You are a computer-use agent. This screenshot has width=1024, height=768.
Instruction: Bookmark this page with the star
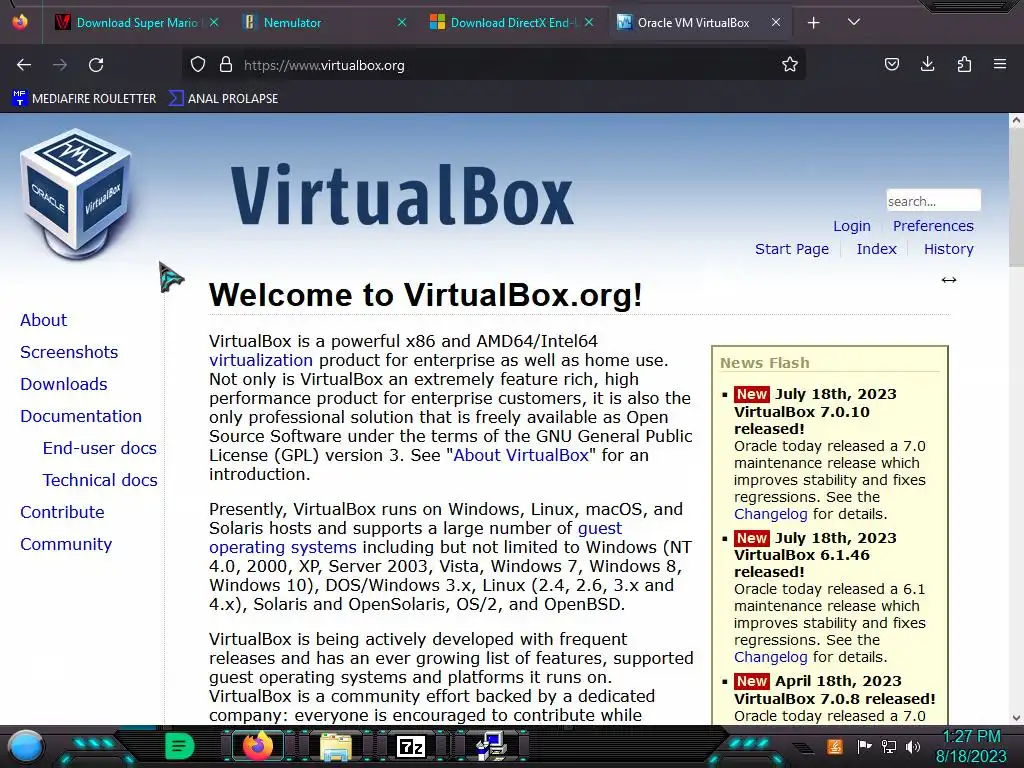click(x=790, y=65)
